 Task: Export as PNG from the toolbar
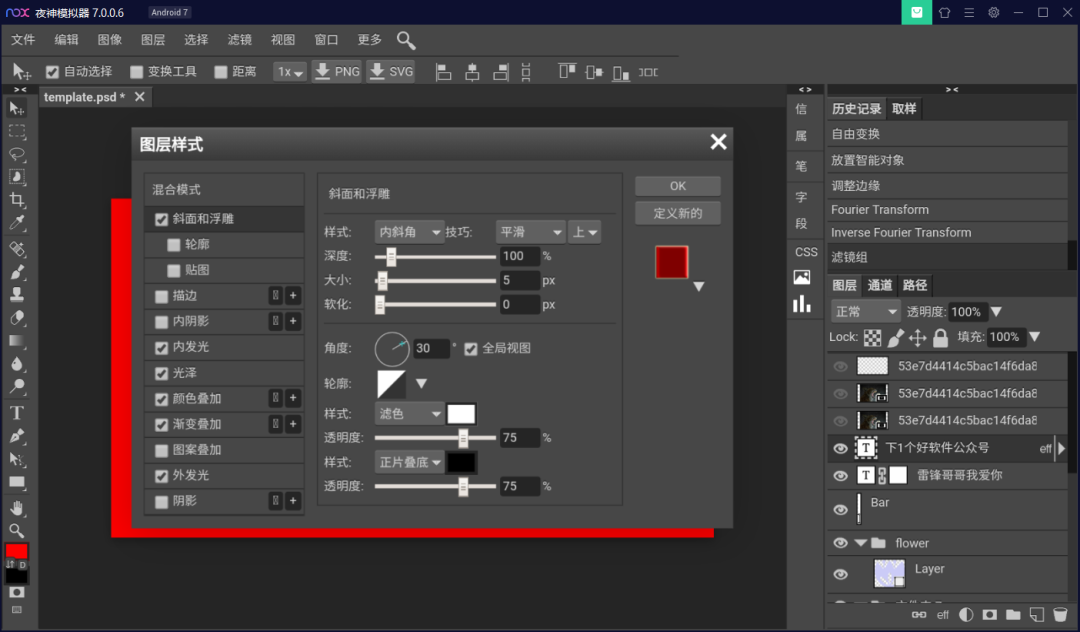[336, 72]
